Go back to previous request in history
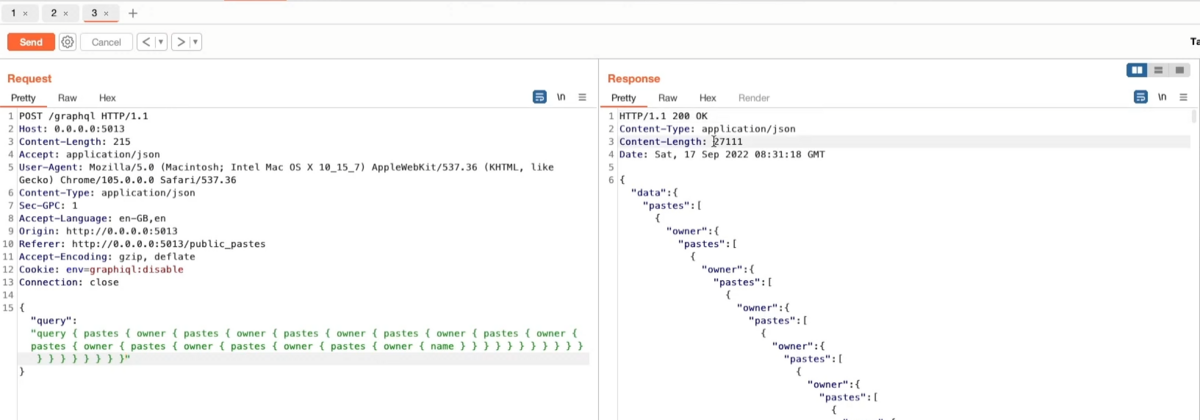This screenshot has width=1200, height=420. click(x=146, y=42)
